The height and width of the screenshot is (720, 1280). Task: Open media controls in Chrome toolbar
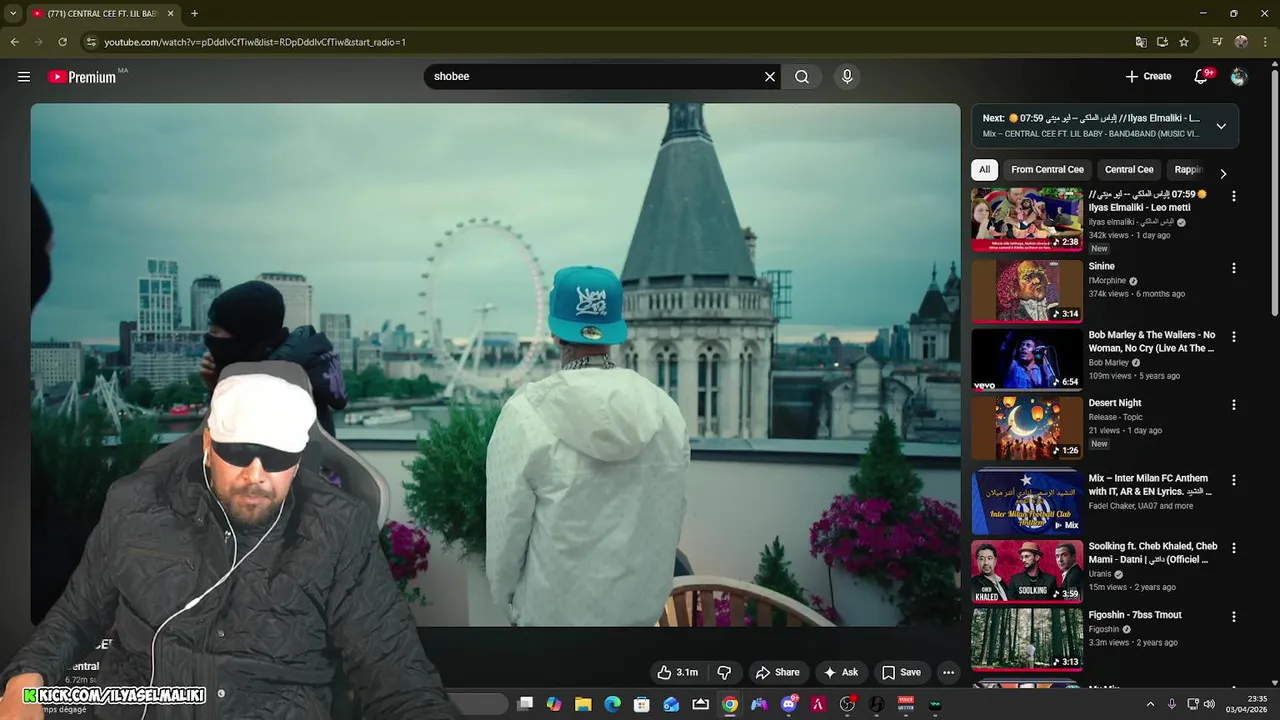pos(1217,42)
